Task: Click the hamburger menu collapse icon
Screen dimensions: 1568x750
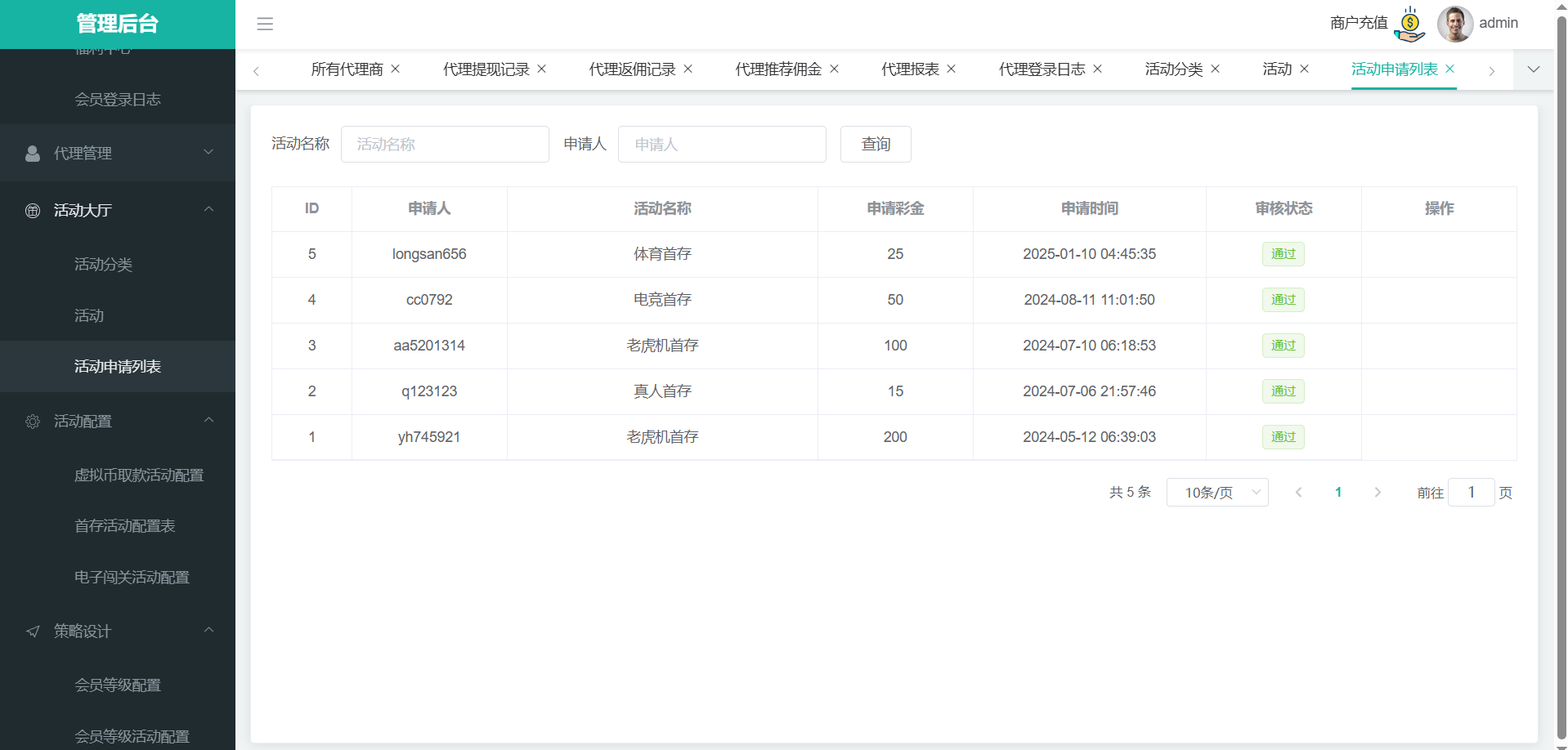Action: (265, 24)
